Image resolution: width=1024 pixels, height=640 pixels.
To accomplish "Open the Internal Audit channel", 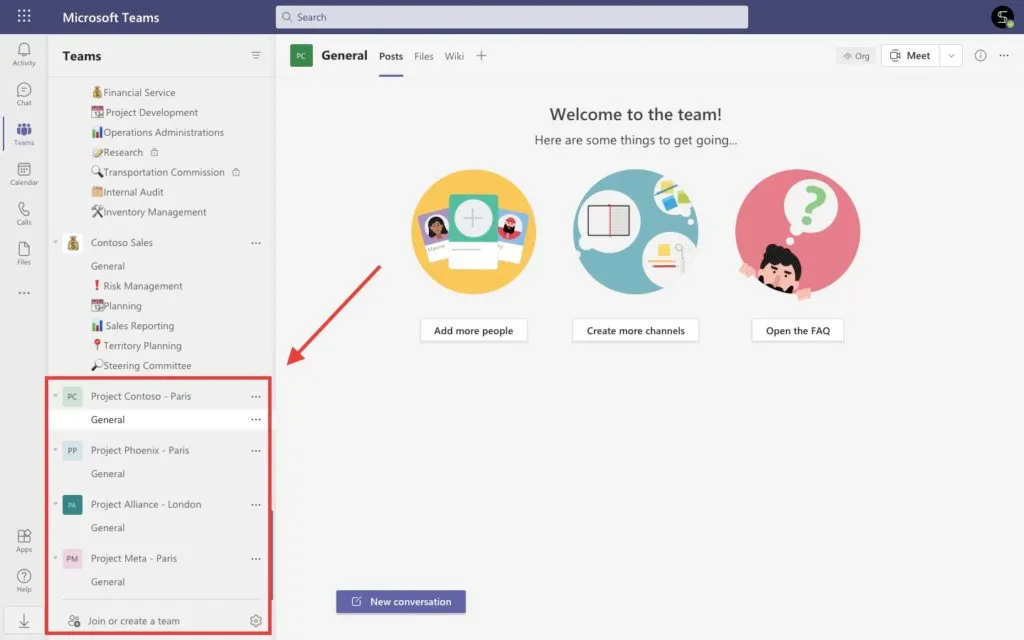I will pyautogui.click(x=127, y=192).
